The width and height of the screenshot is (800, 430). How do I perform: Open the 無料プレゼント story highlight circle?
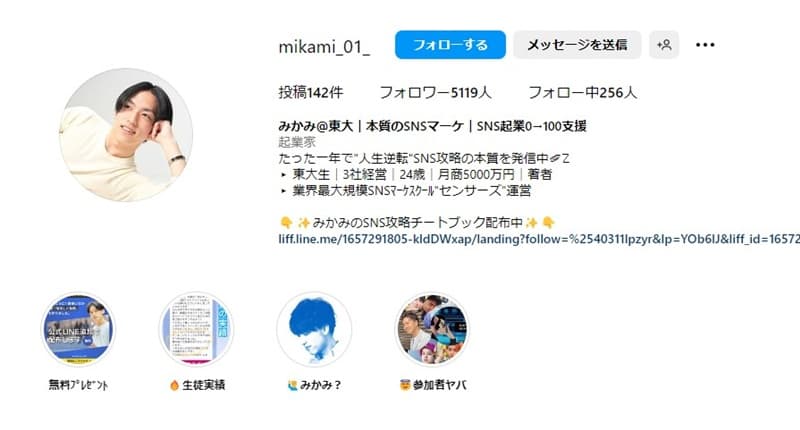coord(78,329)
